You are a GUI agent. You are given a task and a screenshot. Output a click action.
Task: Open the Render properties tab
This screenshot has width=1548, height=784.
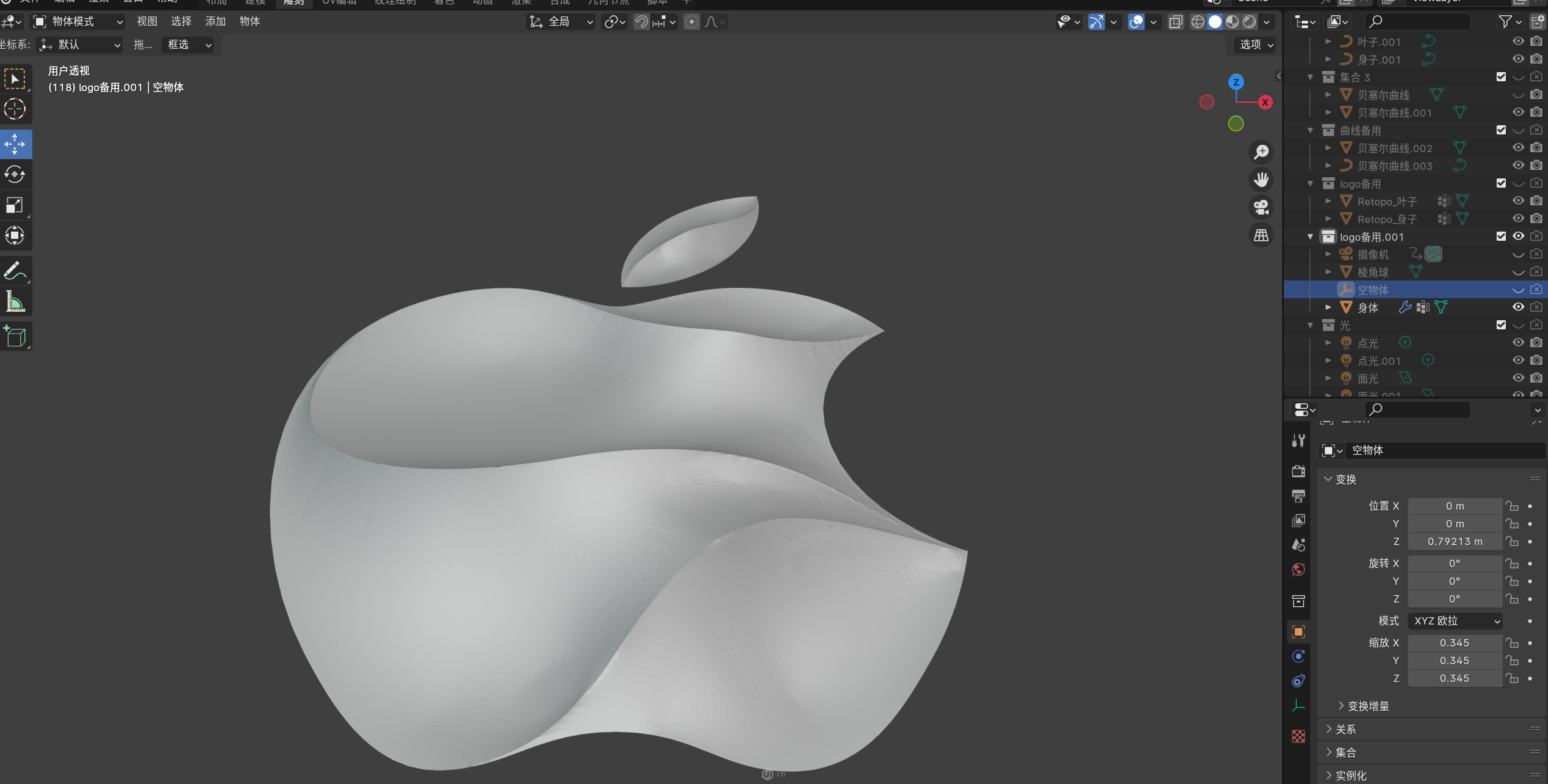(x=1299, y=471)
